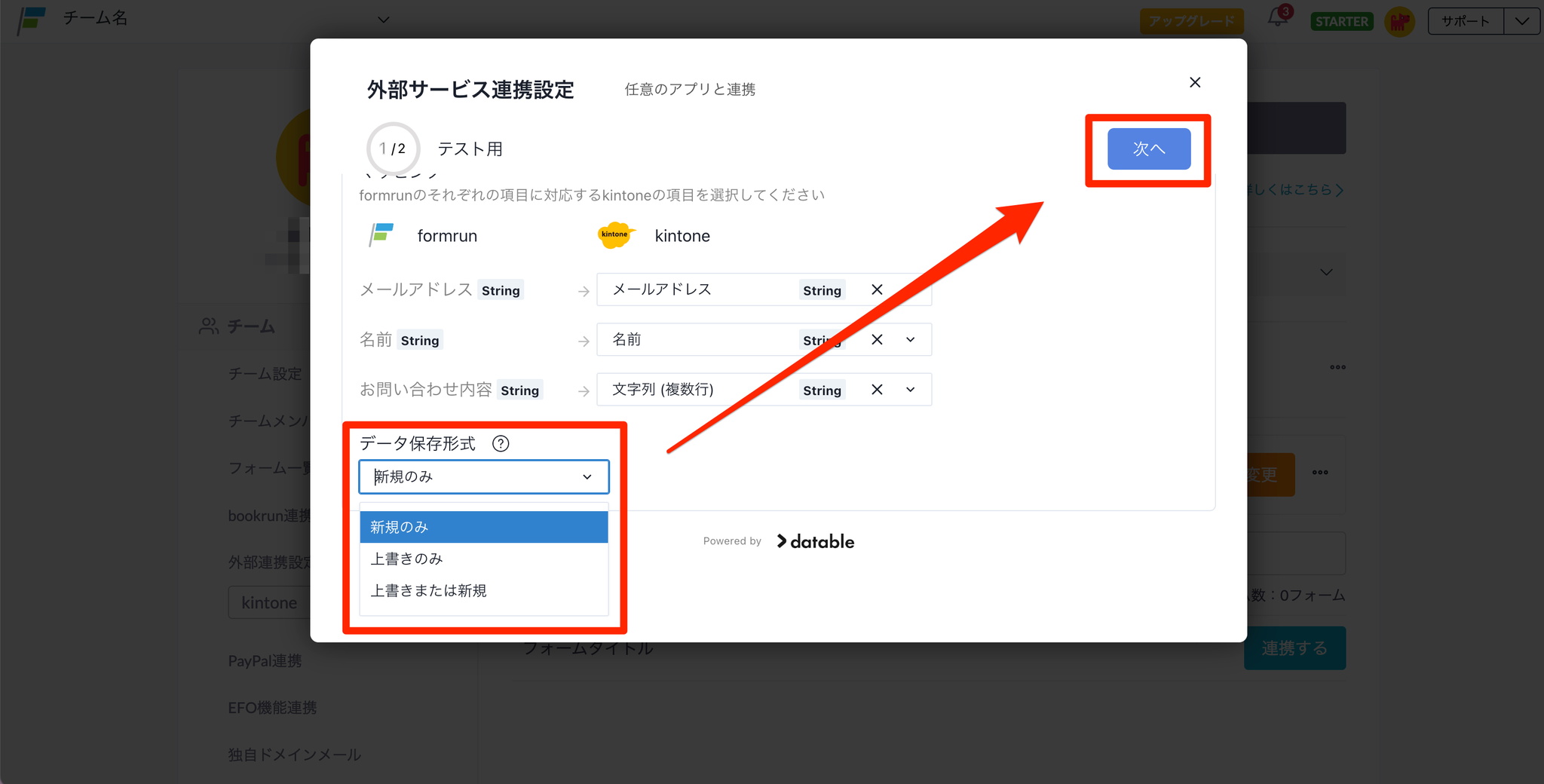Open チーム設定 in the sidebar
Screen dimensions: 1544x784
pyautogui.click(x=265, y=374)
